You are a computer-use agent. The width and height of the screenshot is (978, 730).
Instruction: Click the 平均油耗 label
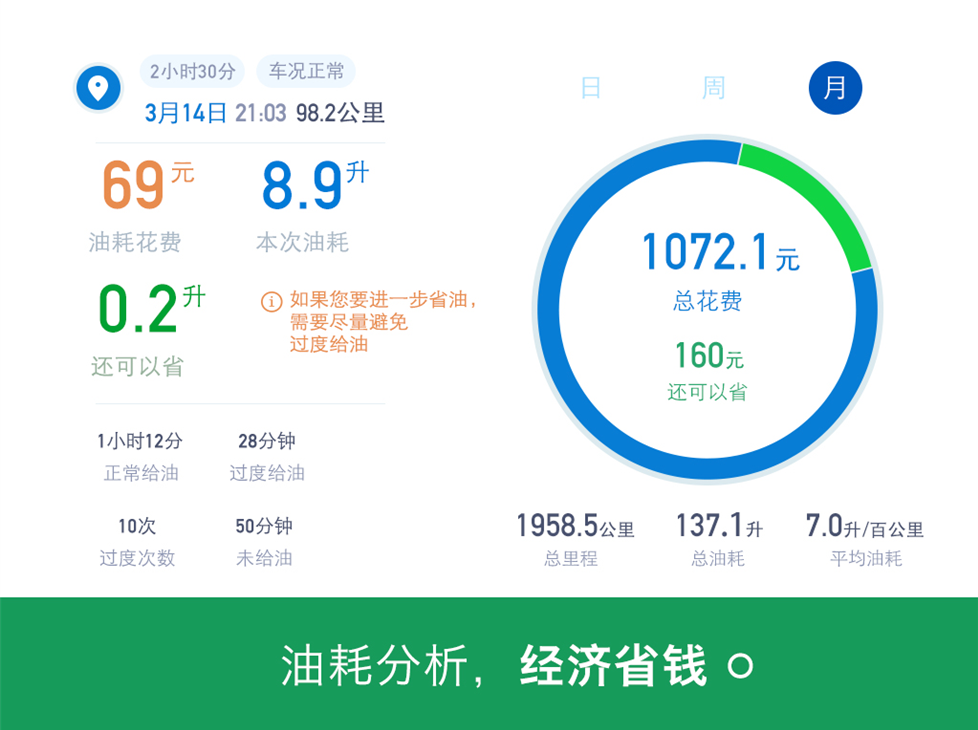tap(866, 558)
